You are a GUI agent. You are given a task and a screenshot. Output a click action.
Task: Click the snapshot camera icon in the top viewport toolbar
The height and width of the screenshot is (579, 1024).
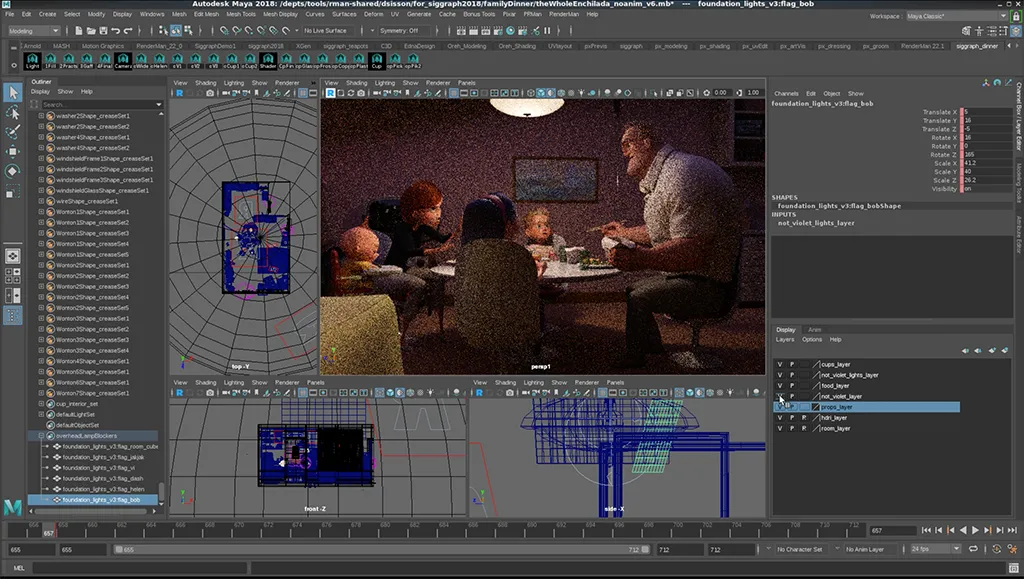pos(210,92)
